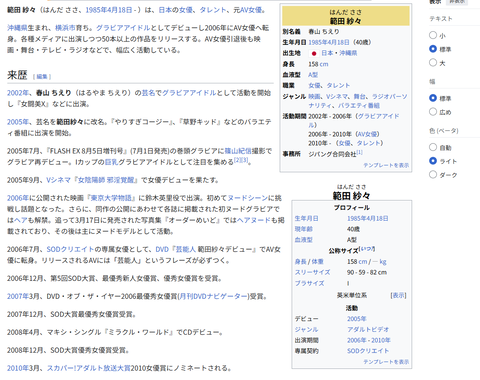The width and height of the screenshot is (480, 380).
Task: Open the 沖縄県 link in the 出生地 row
Action: pos(348,53)
